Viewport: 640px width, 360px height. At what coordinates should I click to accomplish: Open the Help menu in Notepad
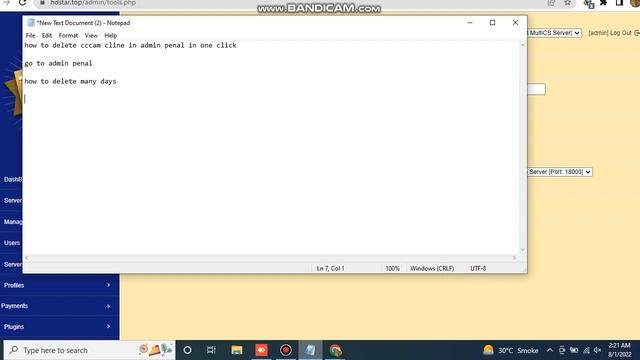pyautogui.click(x=111, y=36)
